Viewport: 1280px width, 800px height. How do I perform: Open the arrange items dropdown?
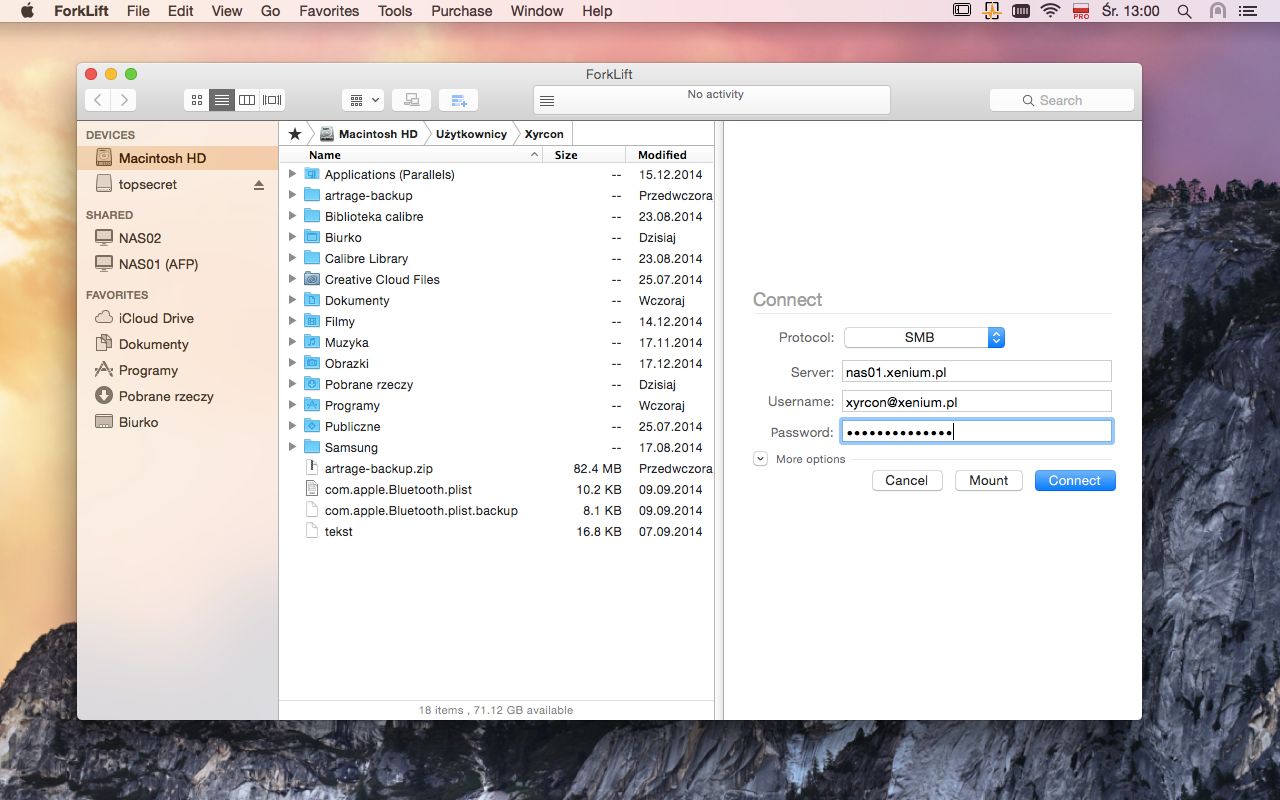363,100
